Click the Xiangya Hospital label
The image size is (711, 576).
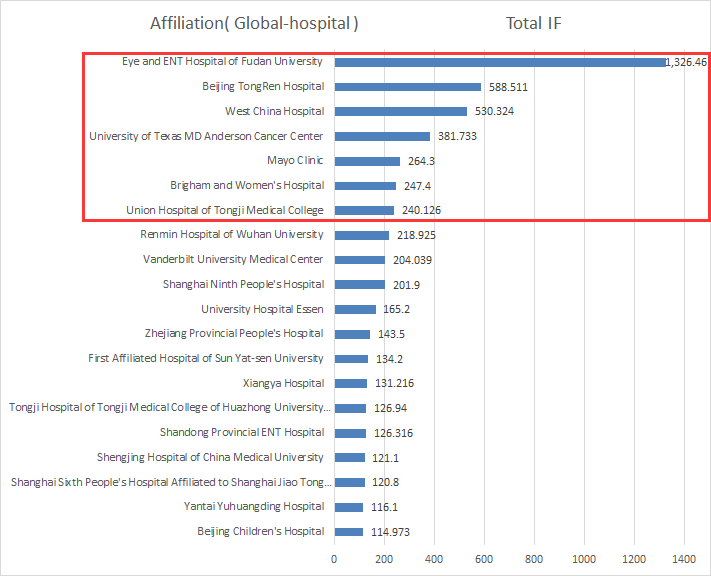click(283, 383)
